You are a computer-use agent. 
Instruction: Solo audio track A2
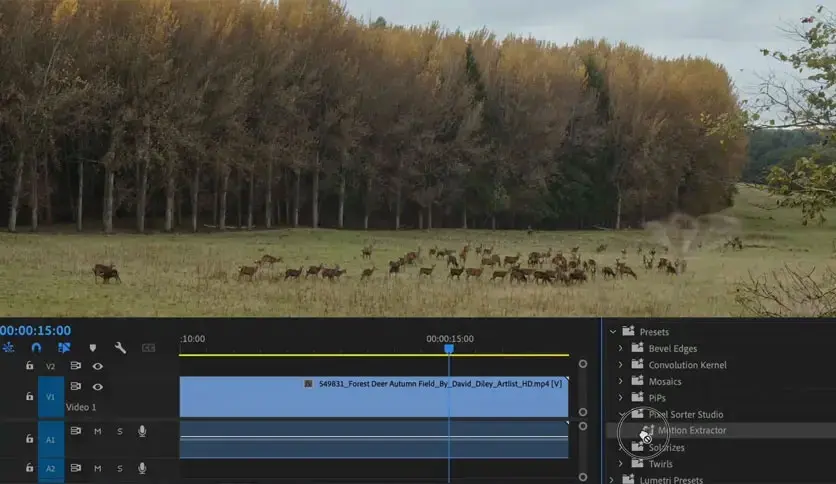pos(119,468)
